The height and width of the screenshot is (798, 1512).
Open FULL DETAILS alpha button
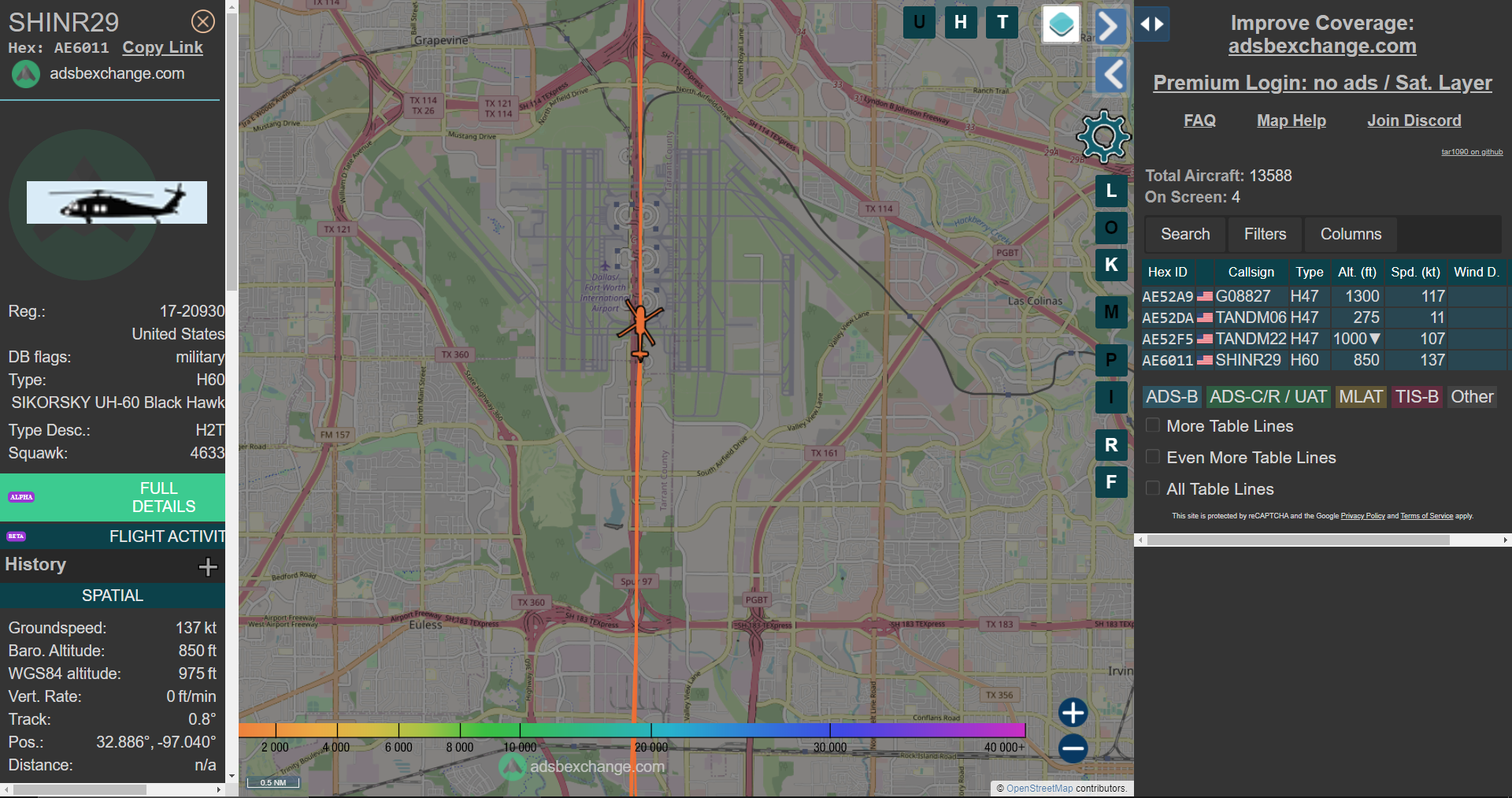click(113, 497)
